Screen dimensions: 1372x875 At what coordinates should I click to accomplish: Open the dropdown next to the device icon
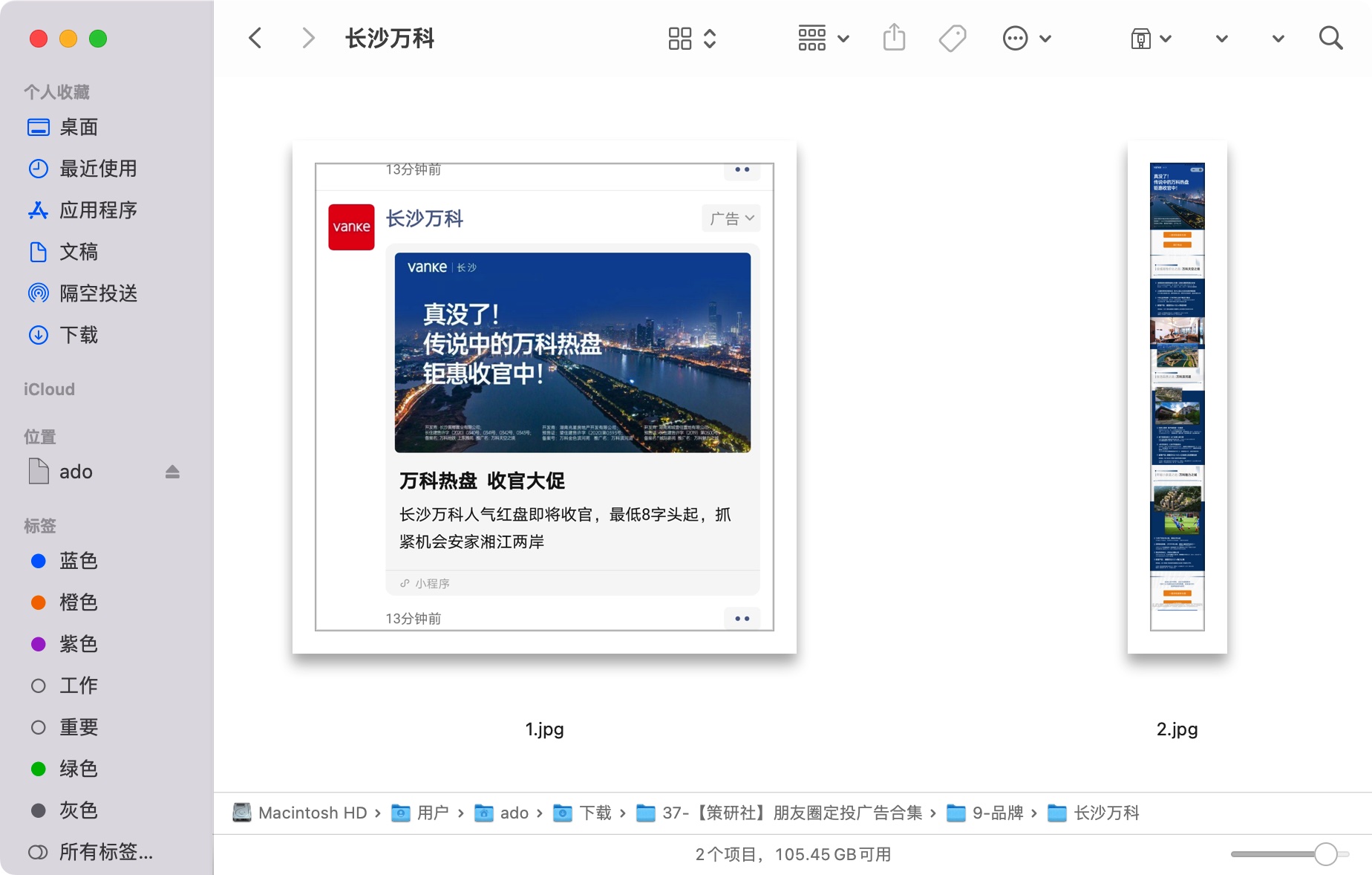(x=1166, y=38)
